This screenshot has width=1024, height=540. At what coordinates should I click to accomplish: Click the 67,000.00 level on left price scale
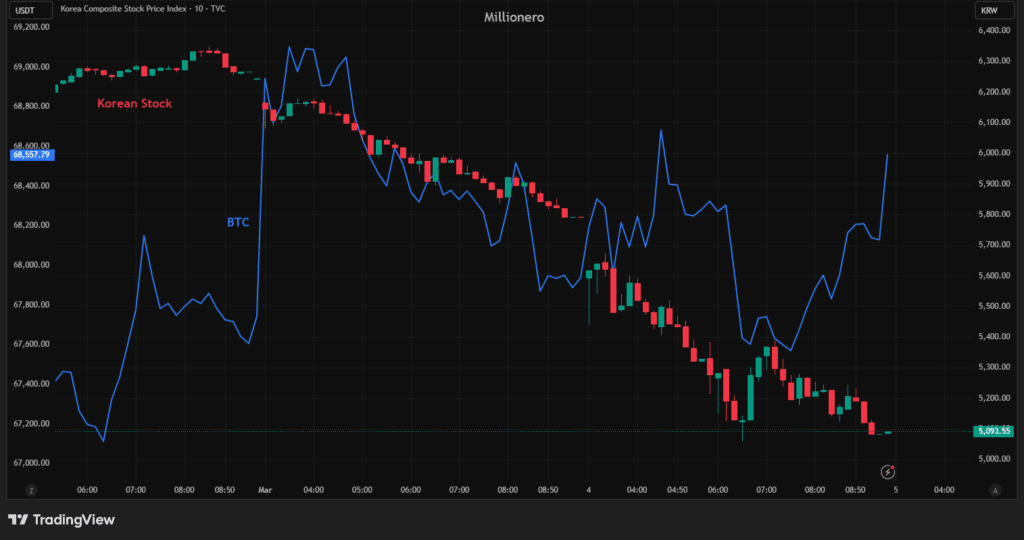(x=32, y=463)
